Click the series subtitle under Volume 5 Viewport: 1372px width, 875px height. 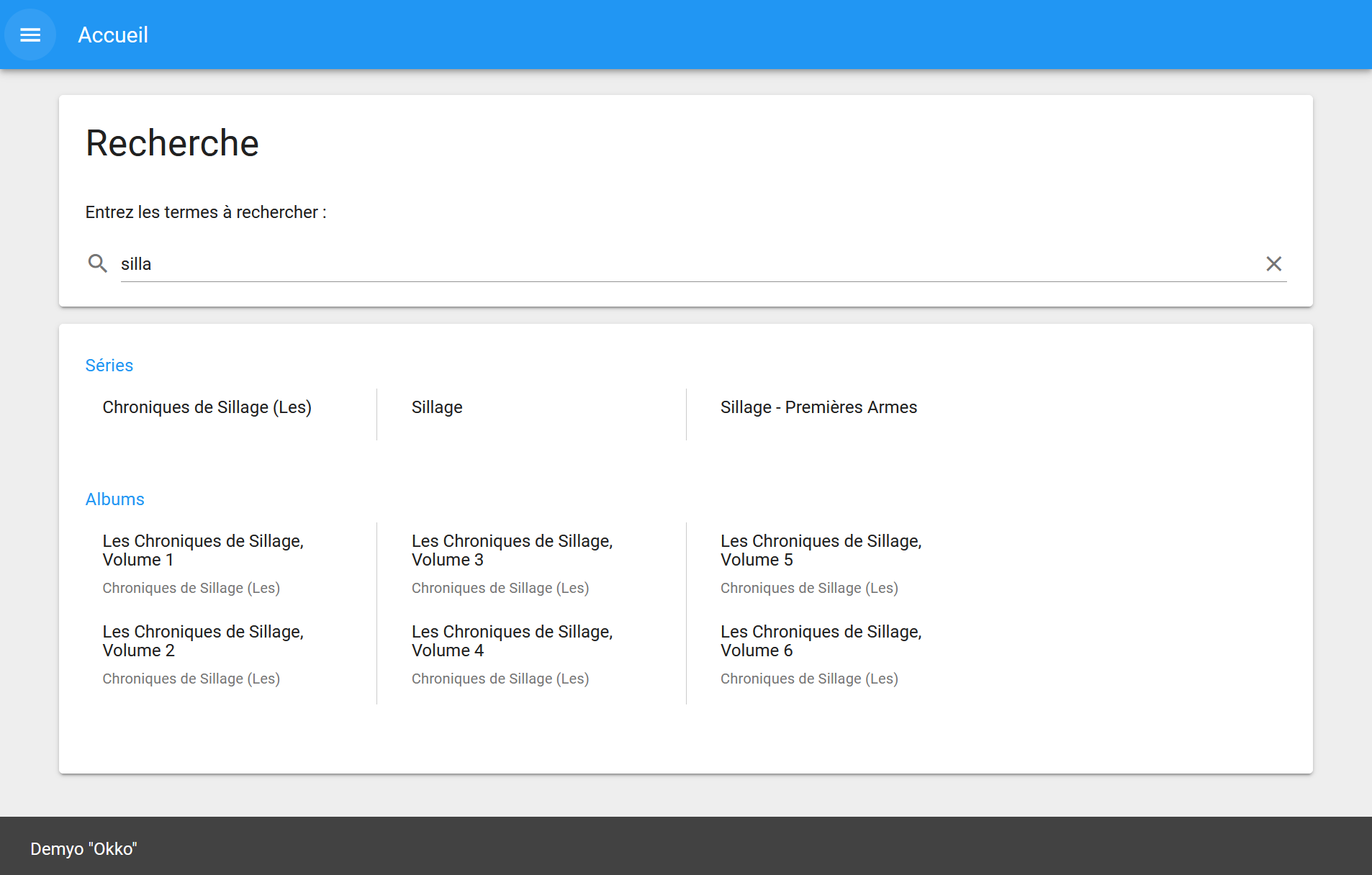click(x=809, y=588)
